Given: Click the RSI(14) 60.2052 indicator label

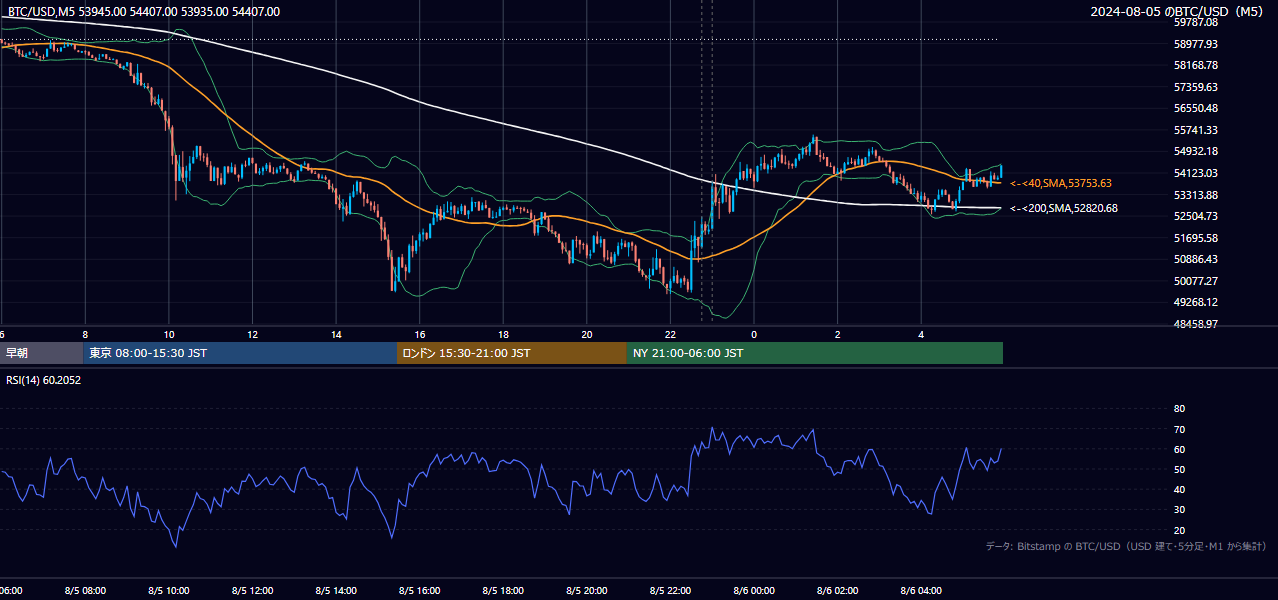Looking at the screenshot, I should point(44,380).
